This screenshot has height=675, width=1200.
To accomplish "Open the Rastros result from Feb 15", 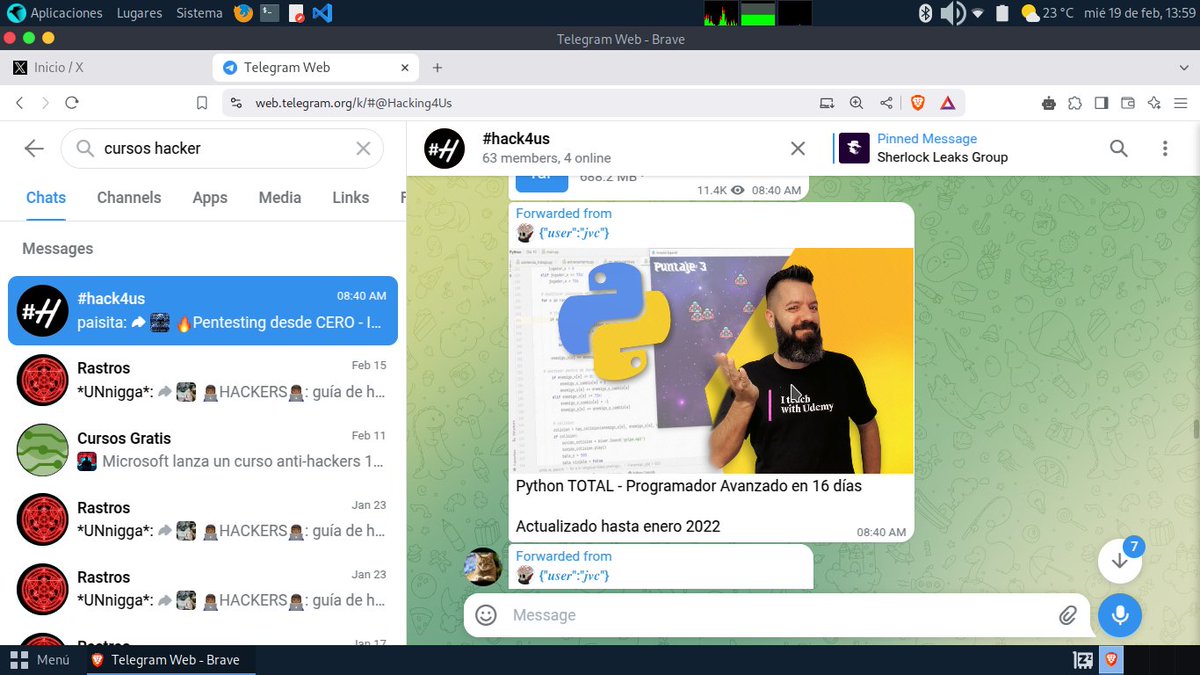I will [203, 380].
